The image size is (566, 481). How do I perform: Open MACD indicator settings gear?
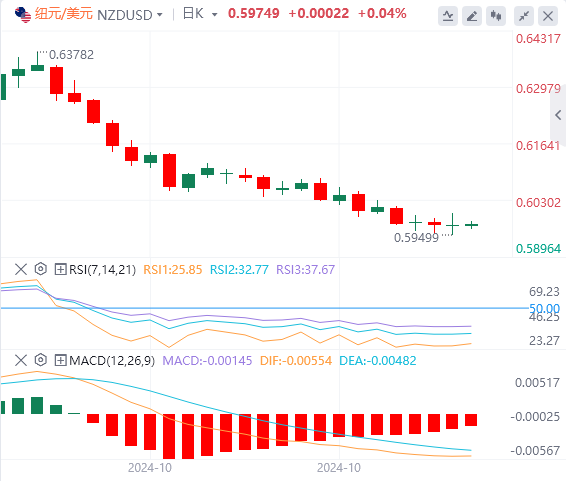point(41,360)
